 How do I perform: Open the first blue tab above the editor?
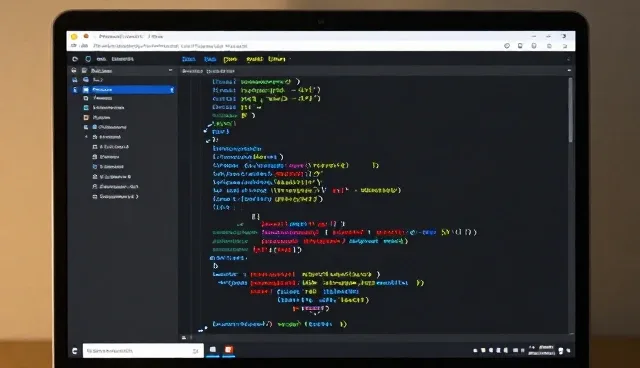click(189, 59)
